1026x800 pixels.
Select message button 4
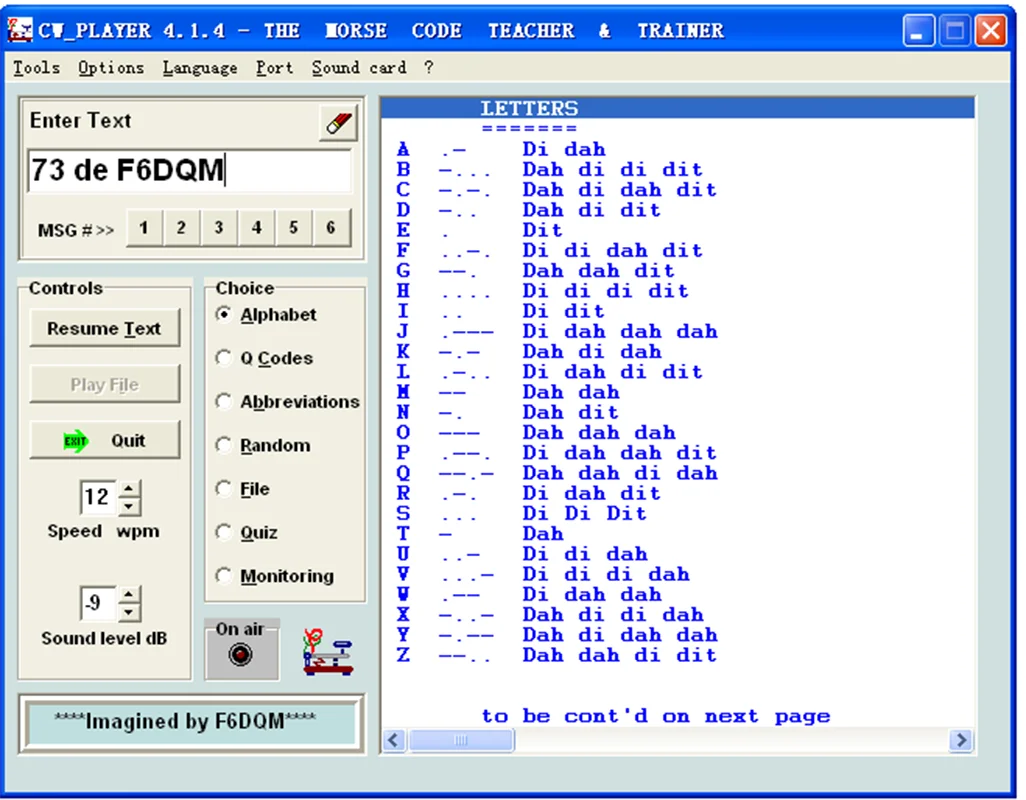click(256, 228)
